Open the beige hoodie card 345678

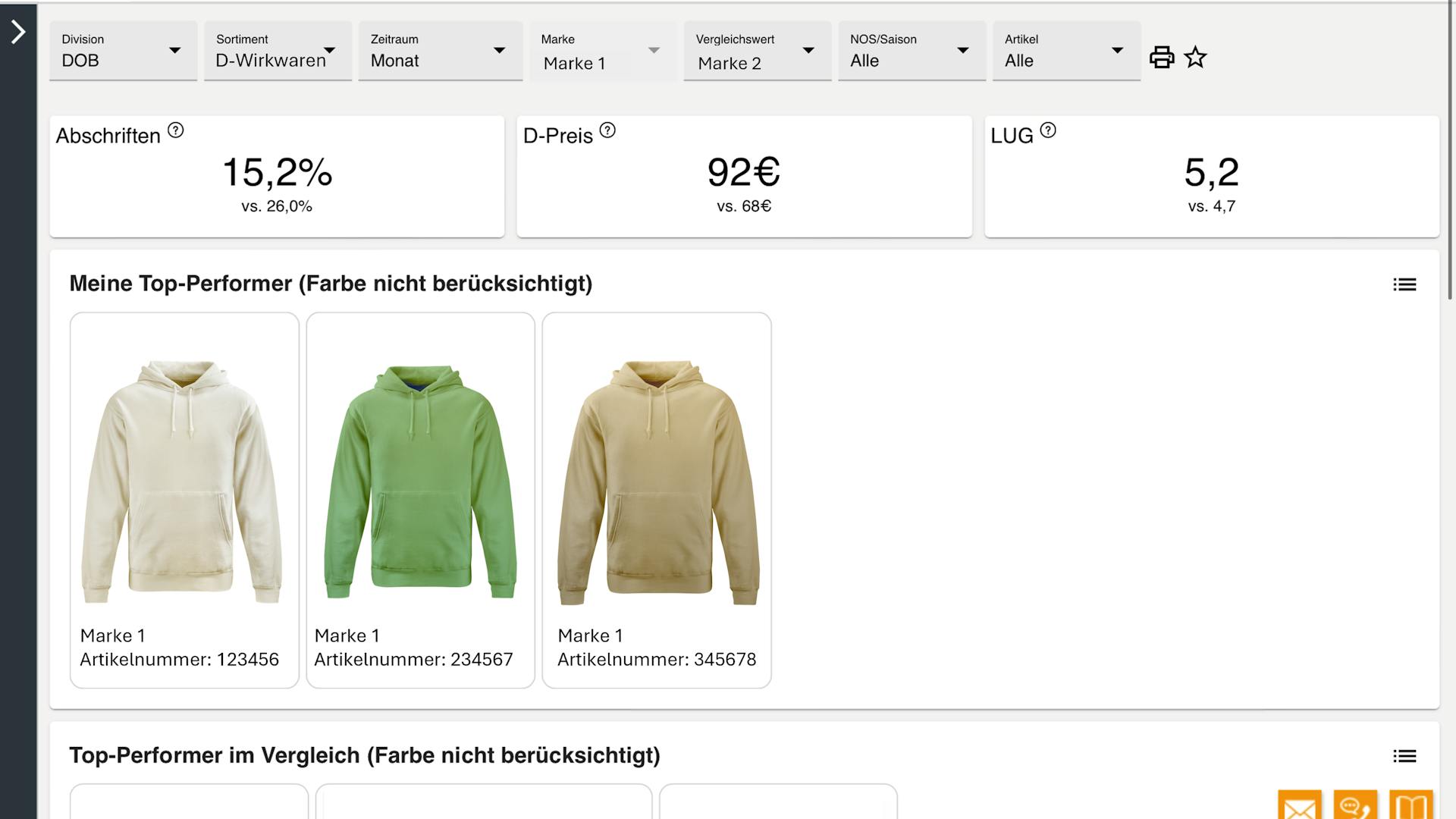pyautogui.click(x=657, y=500)
